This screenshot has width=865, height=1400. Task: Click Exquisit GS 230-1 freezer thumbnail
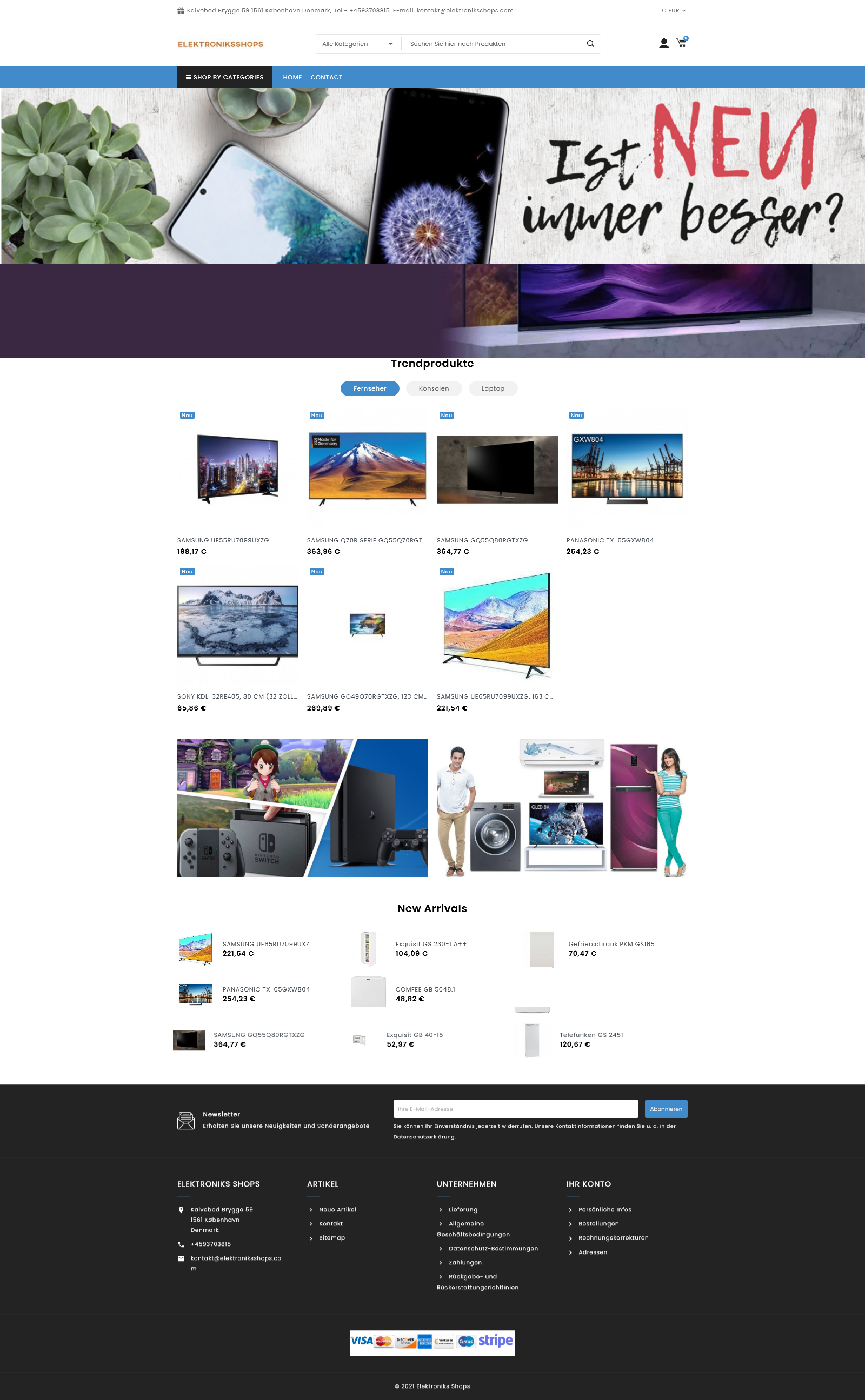coord(368,949)
